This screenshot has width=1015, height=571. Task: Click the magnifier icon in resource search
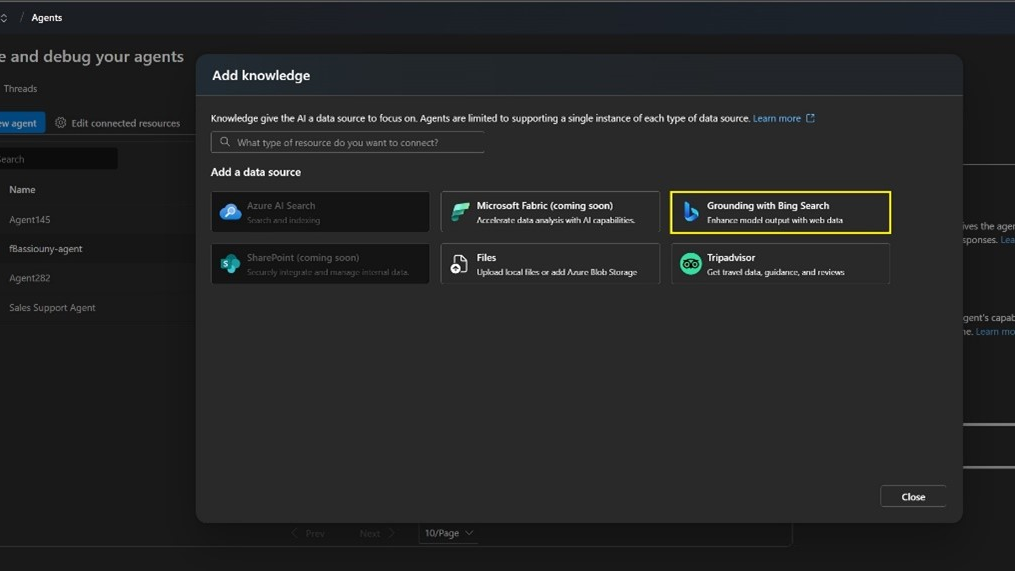pyautogui.click(x=225, y=142)
